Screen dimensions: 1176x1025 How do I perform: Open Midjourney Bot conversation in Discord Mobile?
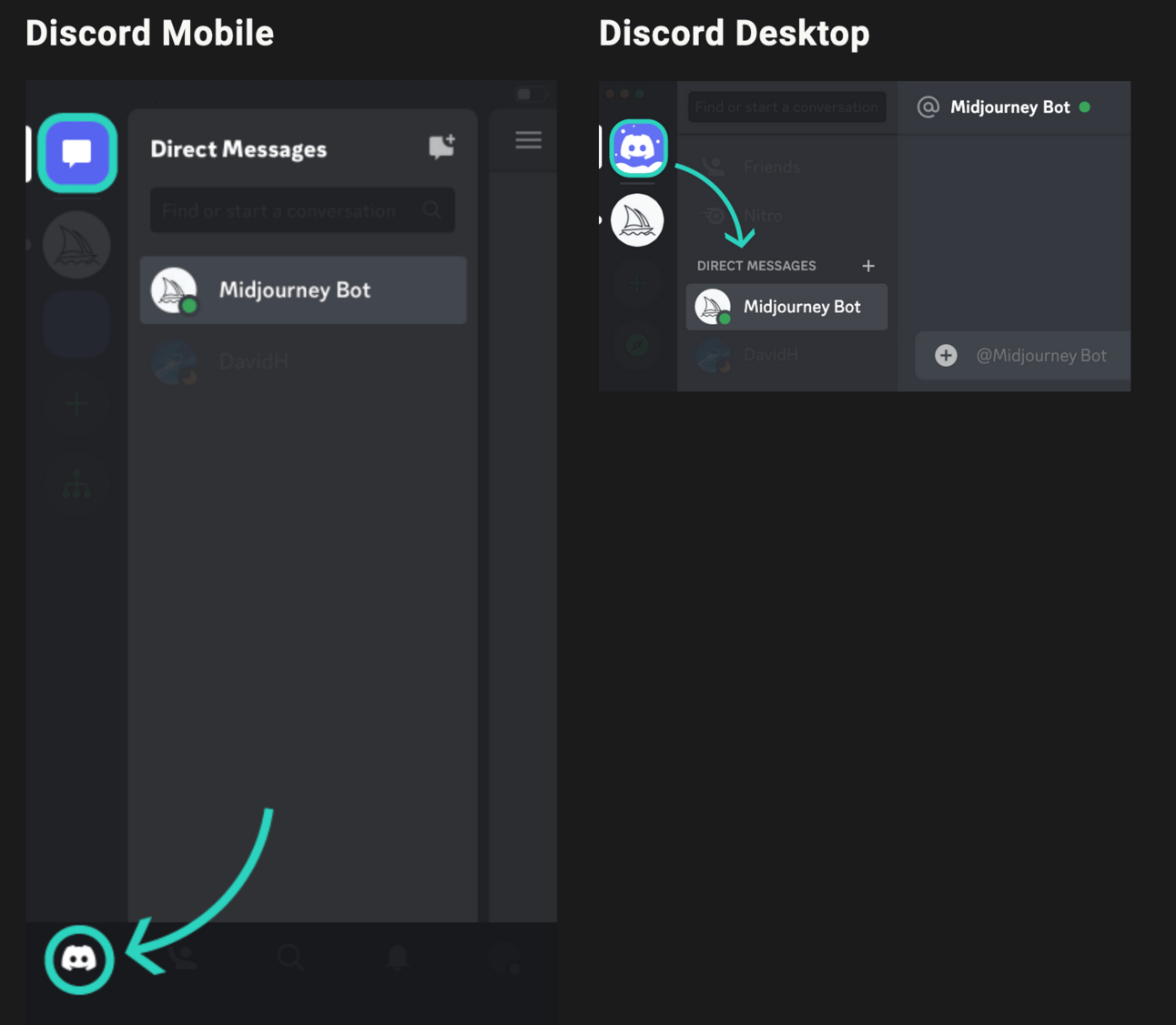click(x=303, y=289)
